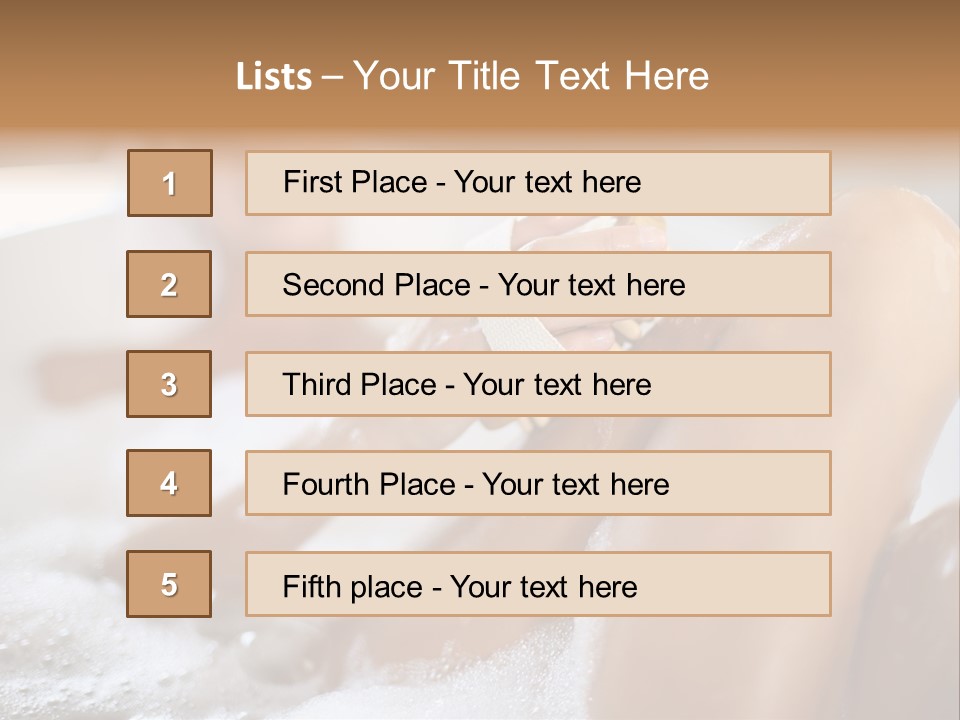Click the "Fourth Place" text

pos(368,485)
